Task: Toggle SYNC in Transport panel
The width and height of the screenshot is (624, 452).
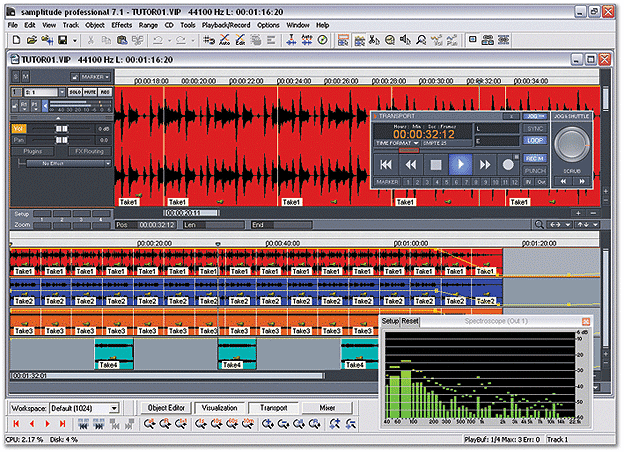Action: coord(535,129)
